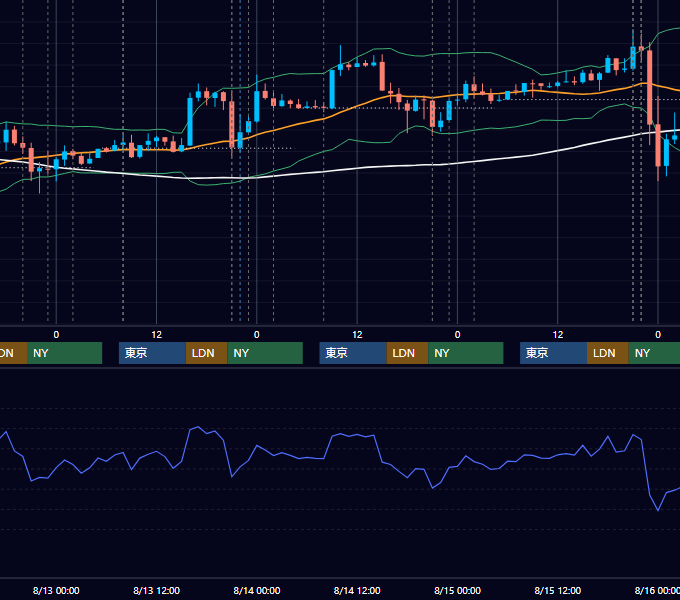Click the LDN block between 8/13 東京 and NY

tap(206, 353)
